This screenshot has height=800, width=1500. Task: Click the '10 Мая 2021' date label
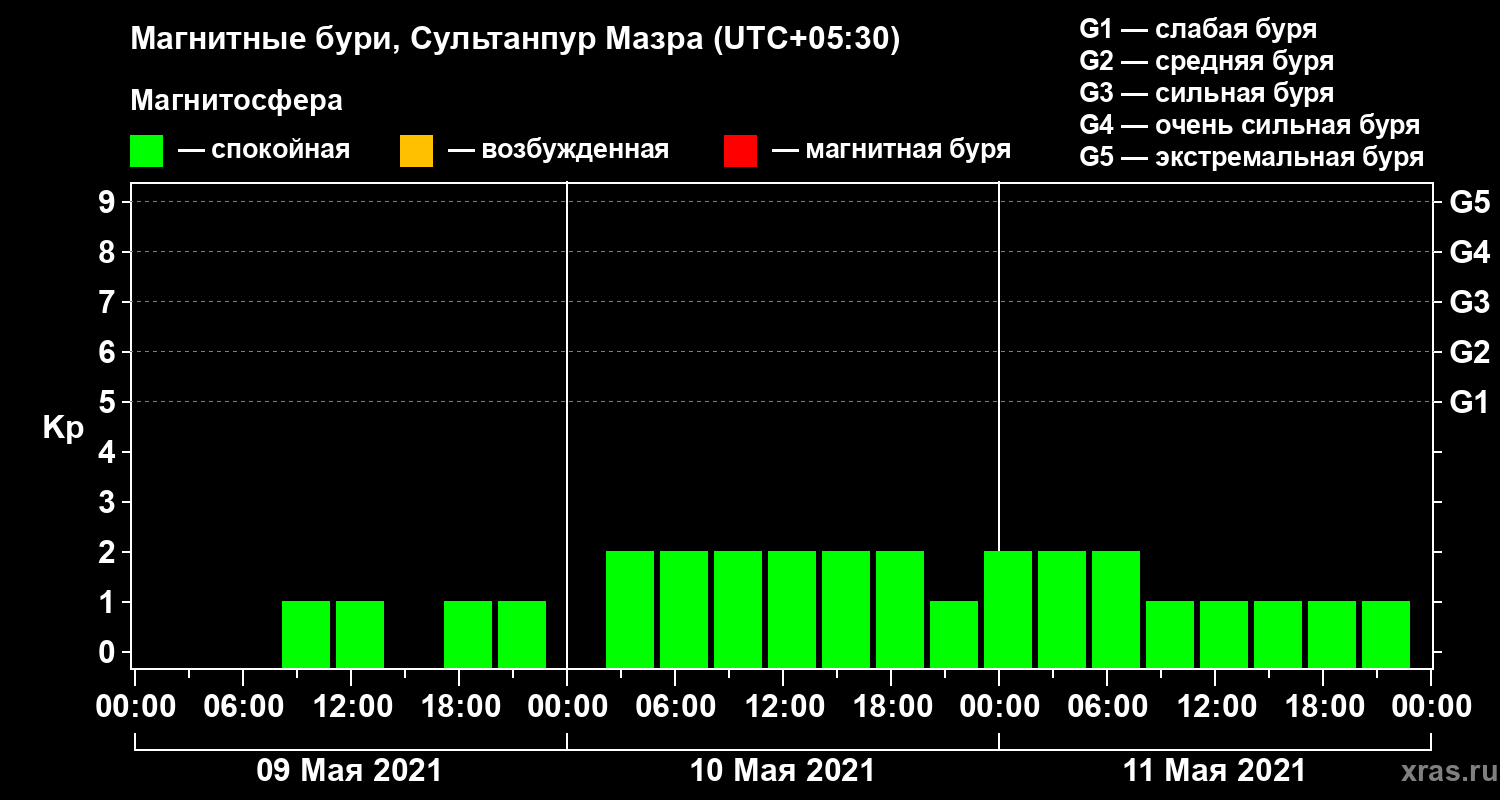[782, 771]
